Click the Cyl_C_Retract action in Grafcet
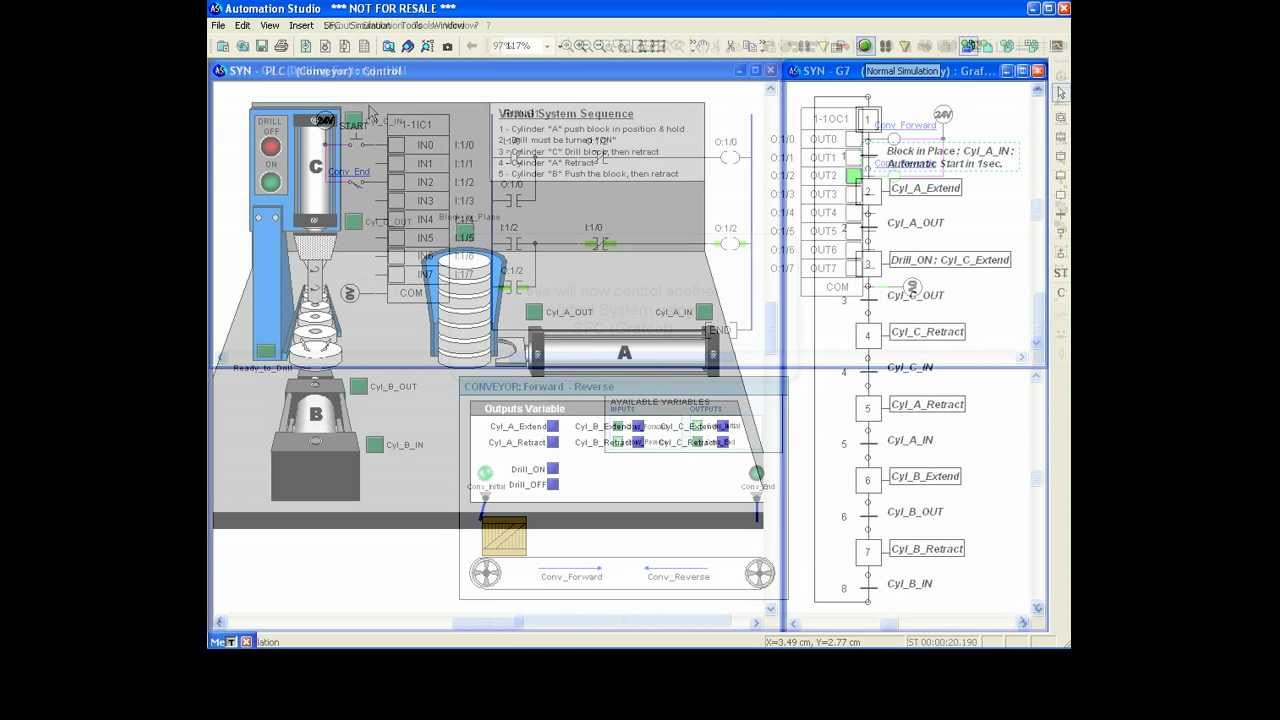The width and height of the screenshot is (1280, 720). (x=926, y=332)
